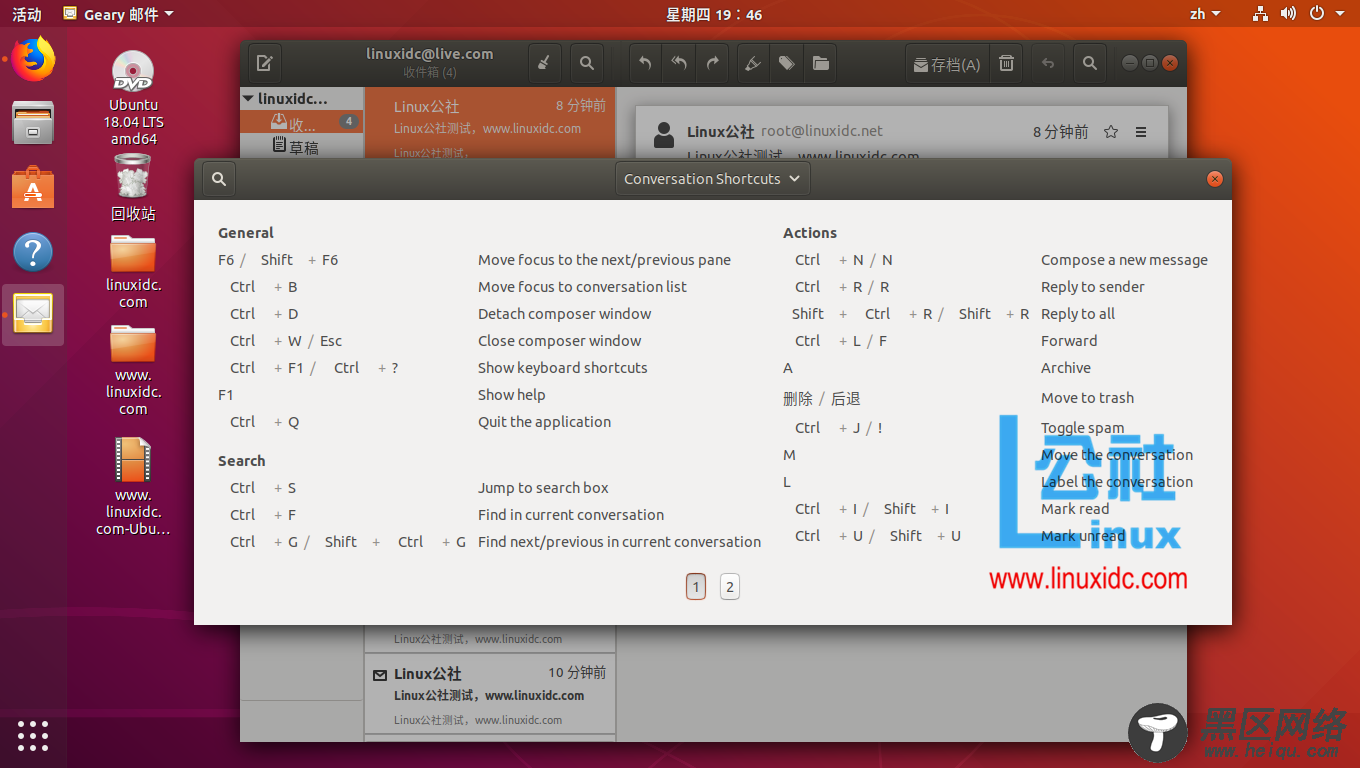This screenshot has width=1360, height=768.
Task: Click the 'Jump to search box' shortcut text
Action: pyautogui.click(x=543, y=488)
